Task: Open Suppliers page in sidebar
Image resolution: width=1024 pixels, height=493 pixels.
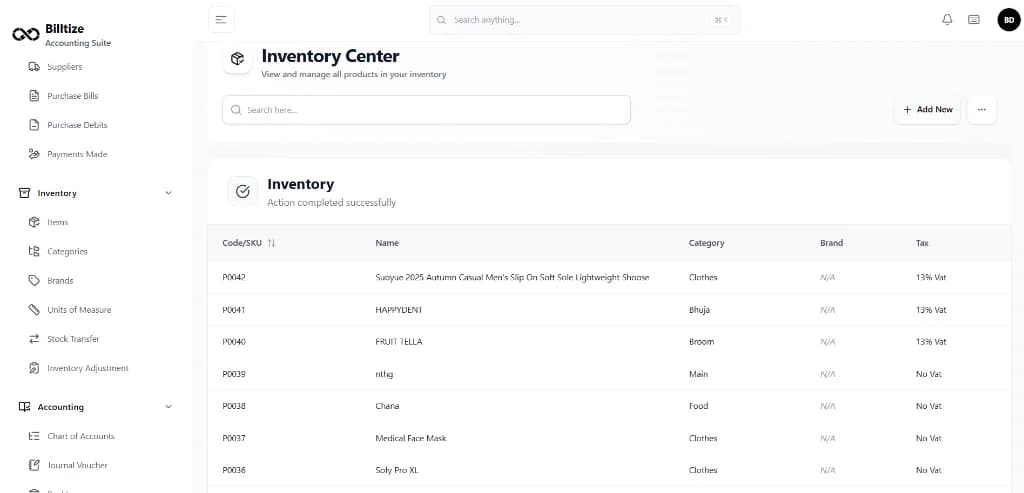Action: 65,67
